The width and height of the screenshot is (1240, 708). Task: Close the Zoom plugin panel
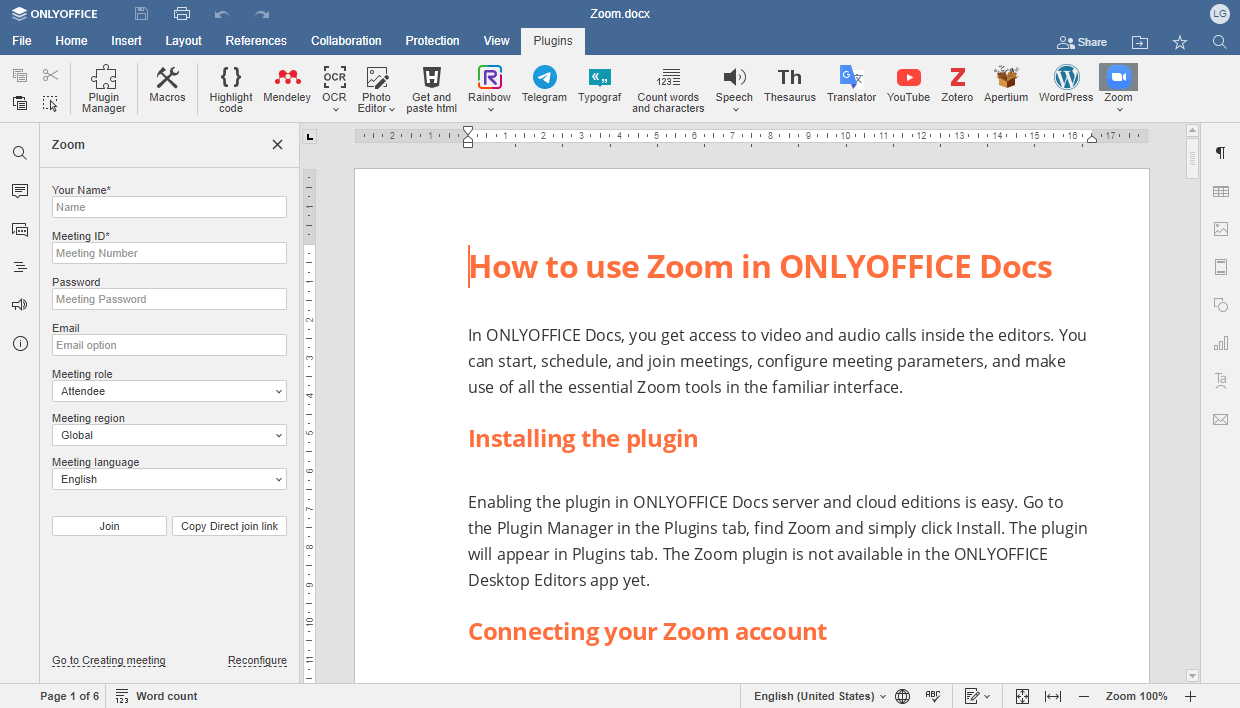click(277, 144)
